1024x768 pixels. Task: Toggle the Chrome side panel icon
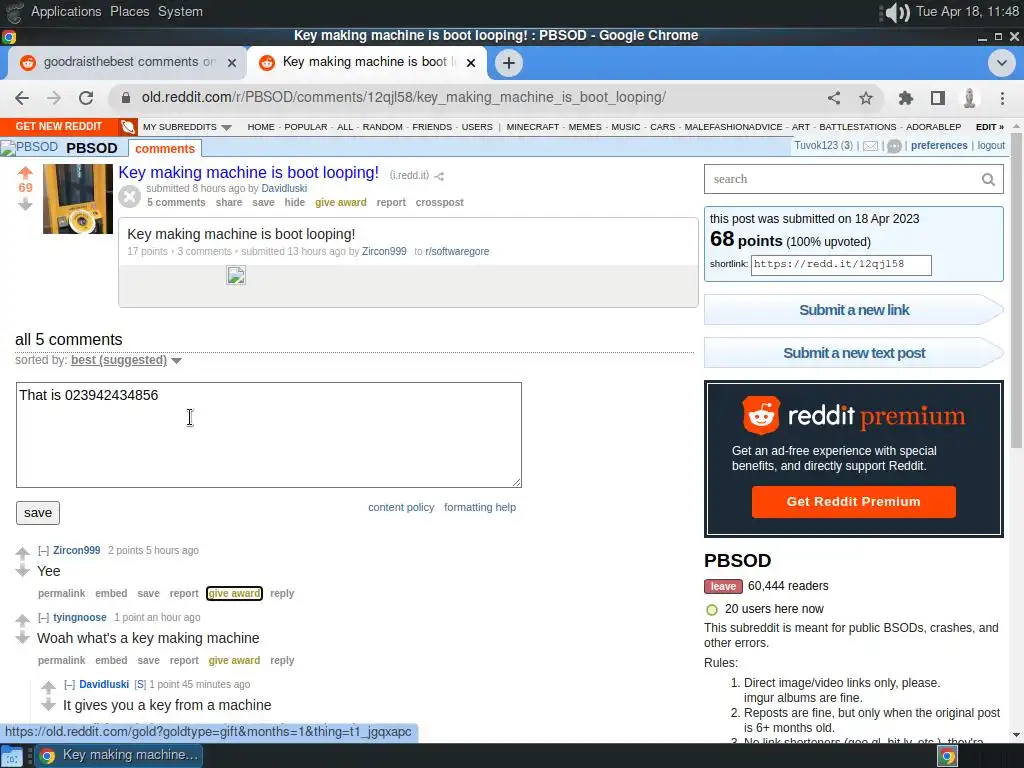[x=938, y=98]
